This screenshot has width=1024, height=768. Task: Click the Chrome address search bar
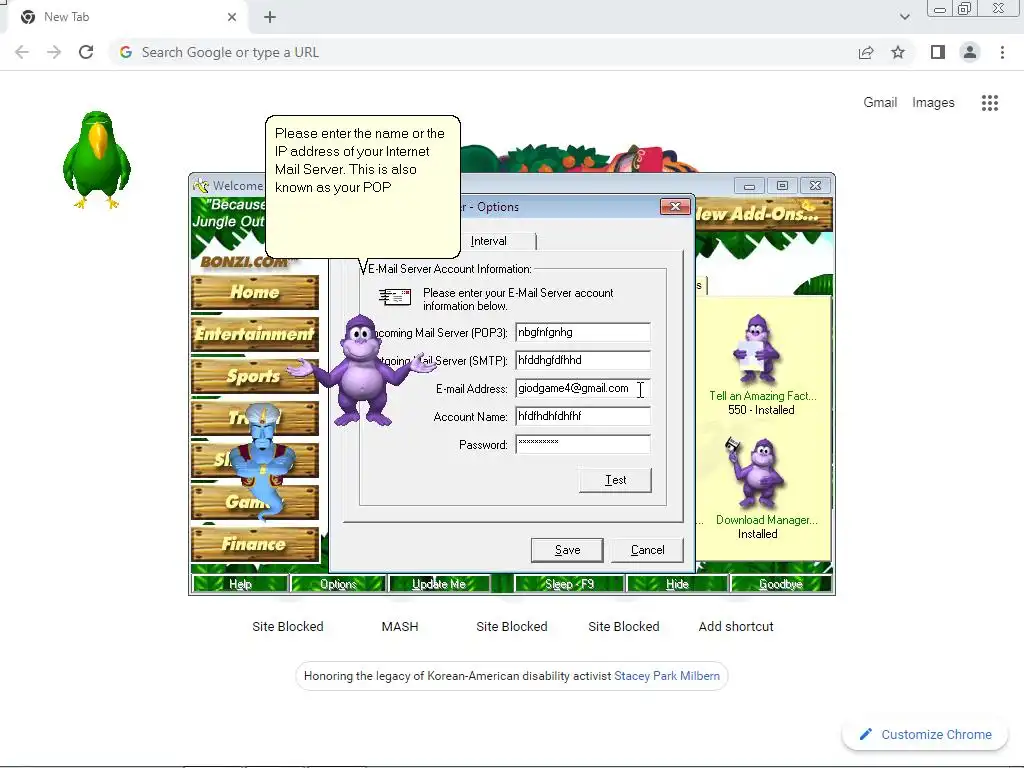tap(483, 52)
